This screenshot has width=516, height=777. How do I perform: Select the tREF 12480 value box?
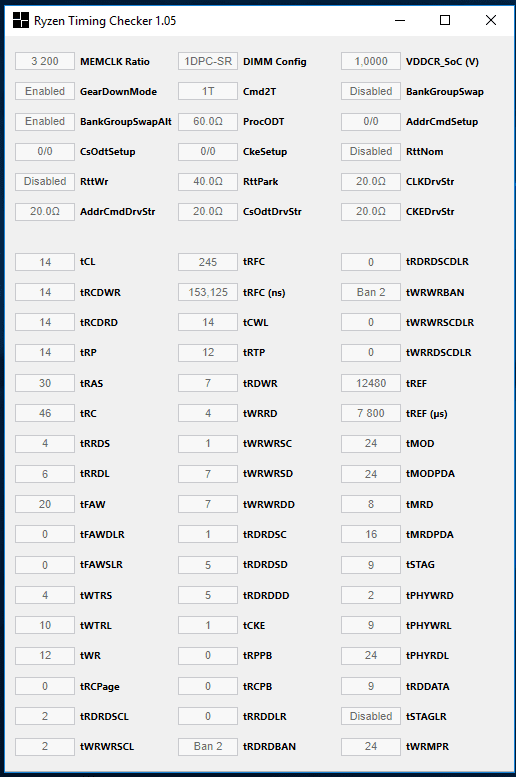coord(371,383)
